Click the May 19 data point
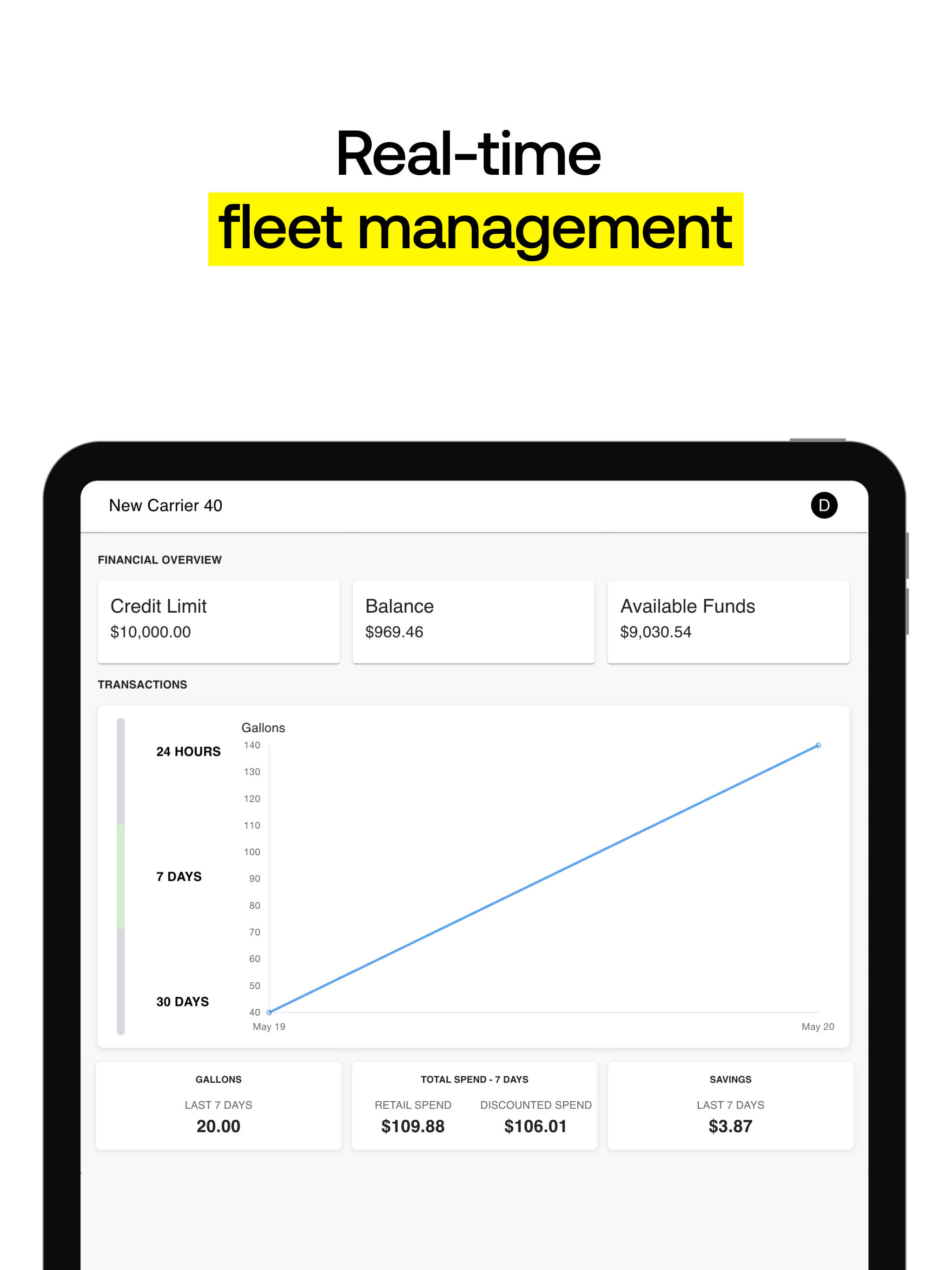 [x=269, y=1012]
